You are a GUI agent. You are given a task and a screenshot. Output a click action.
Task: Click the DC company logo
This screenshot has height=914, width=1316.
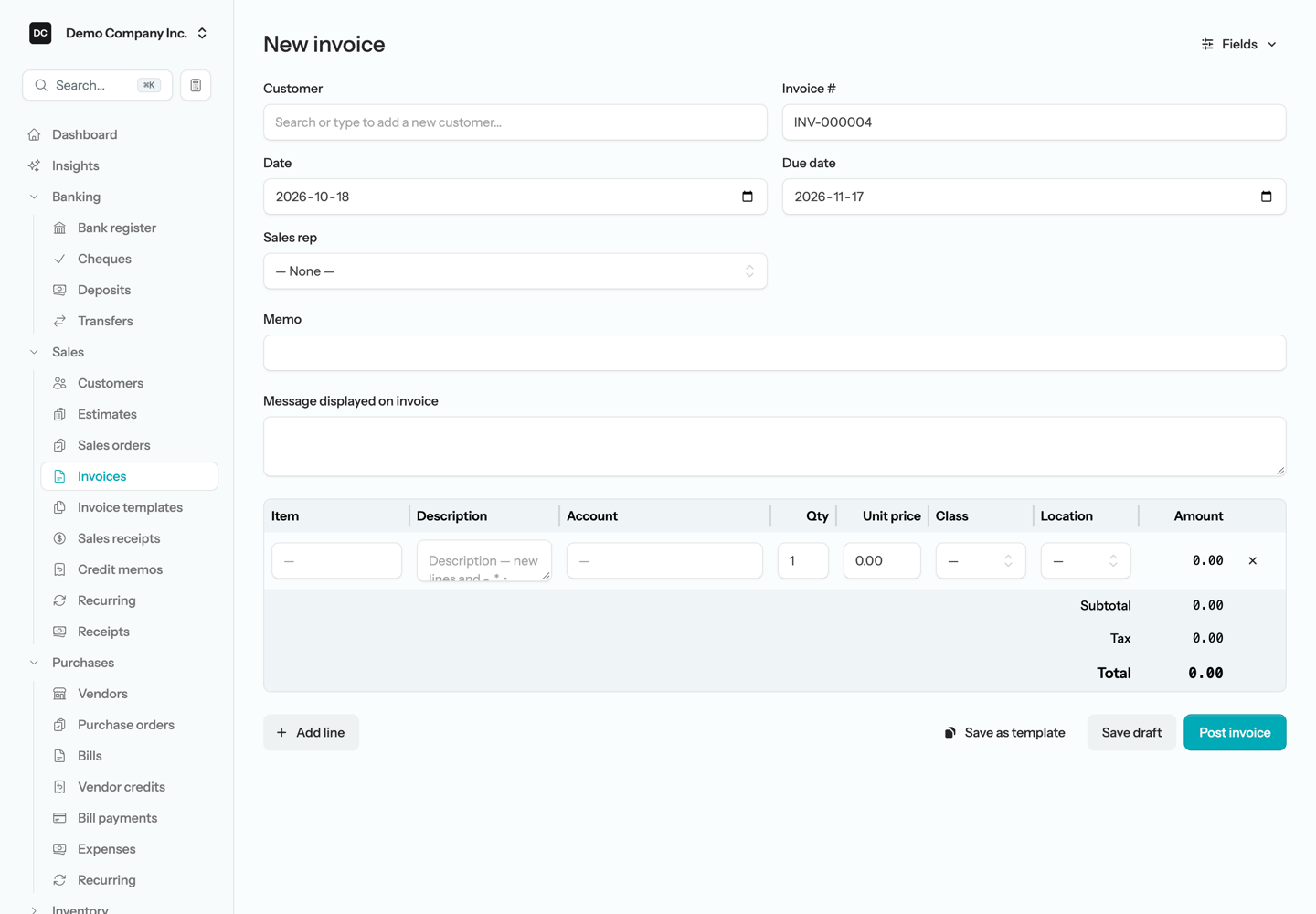(x=40, y=33)
